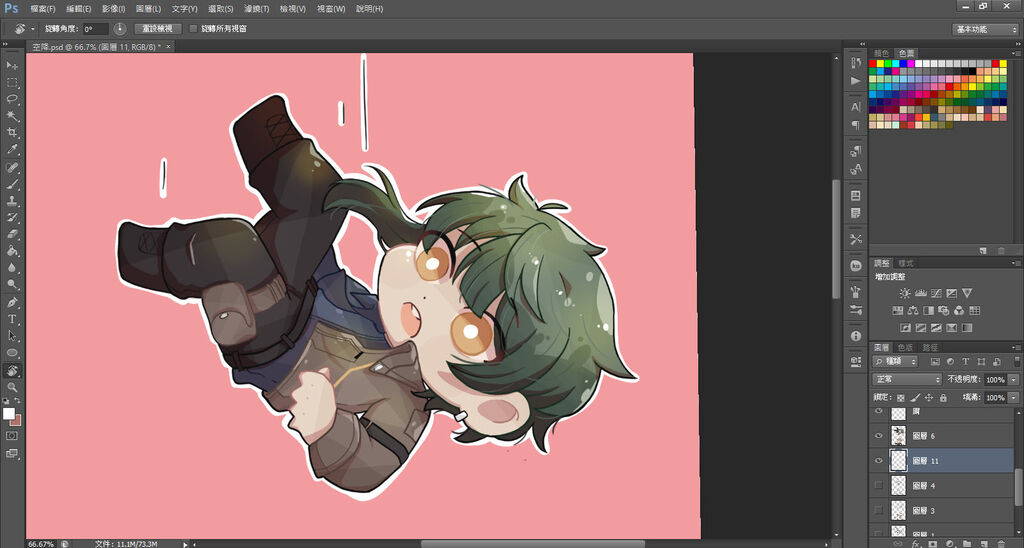The height and width of the screenshot is (548, 1024).
Task: Select the History Brush tool
Action: pos(12,218)
